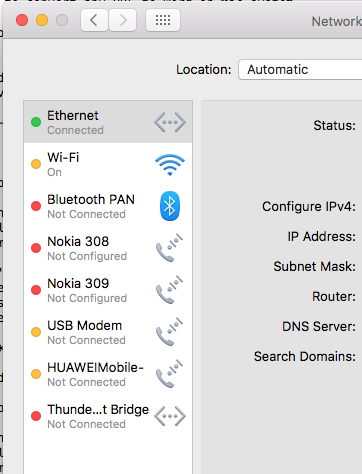Click the 'Subnet Mask:' label
This screenshot has height=474, width=362.
[315, 266]
